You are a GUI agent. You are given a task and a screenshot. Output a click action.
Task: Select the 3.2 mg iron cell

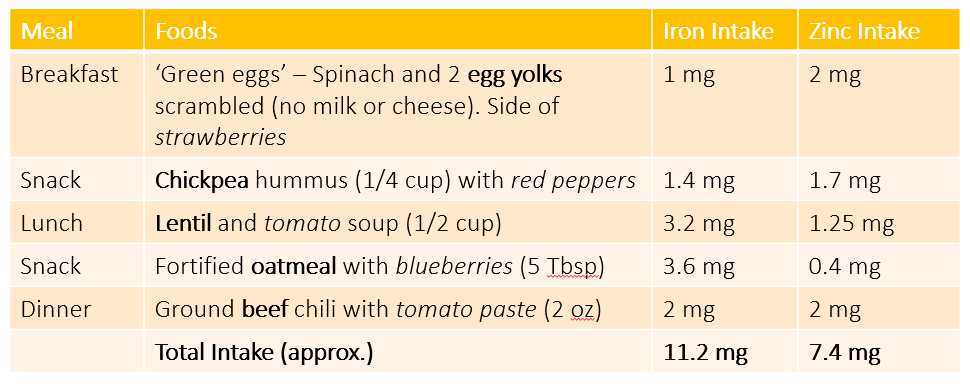(x=724, y=223)
